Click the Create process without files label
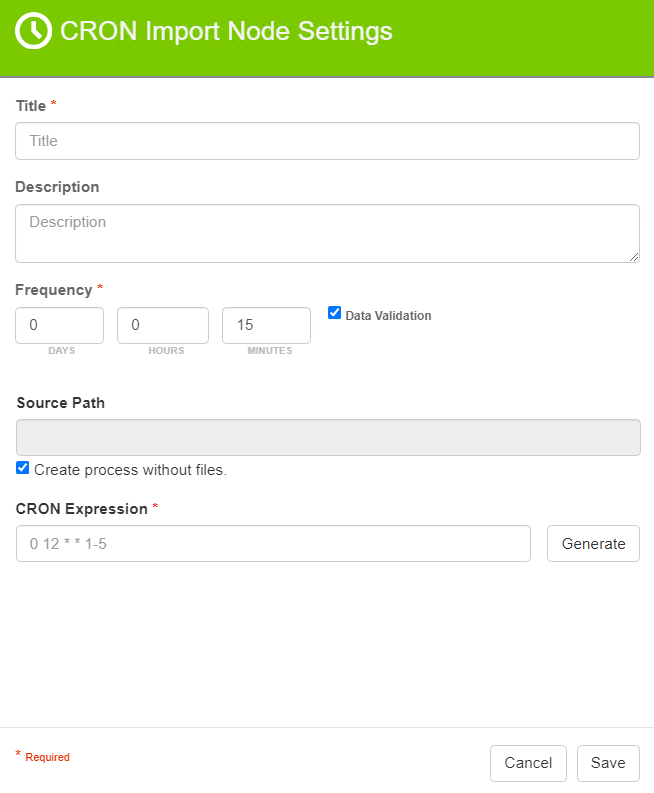654x793 pixels. (130, 470)
